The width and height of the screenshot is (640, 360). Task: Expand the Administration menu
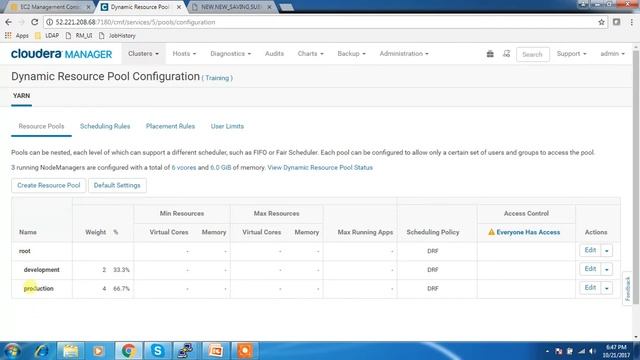coord(404,54)
